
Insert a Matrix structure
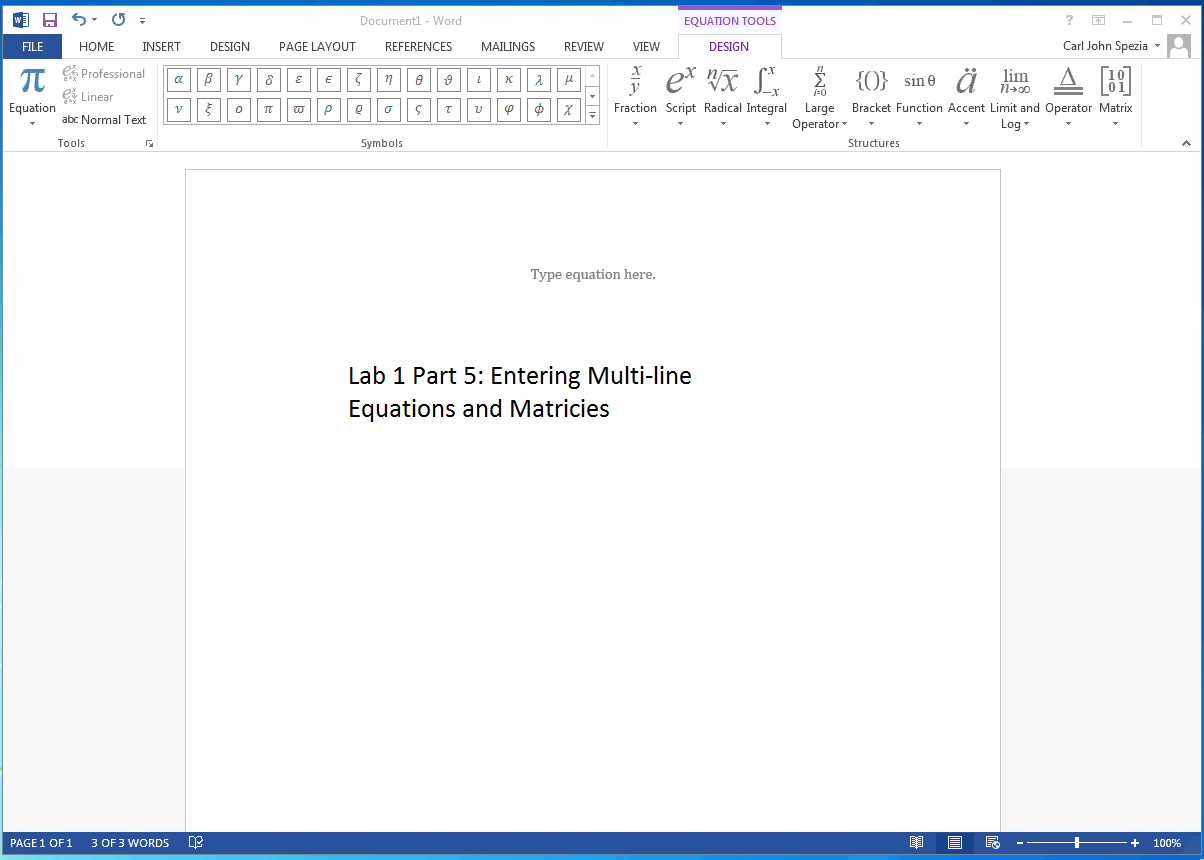[x=1115, y=95]
